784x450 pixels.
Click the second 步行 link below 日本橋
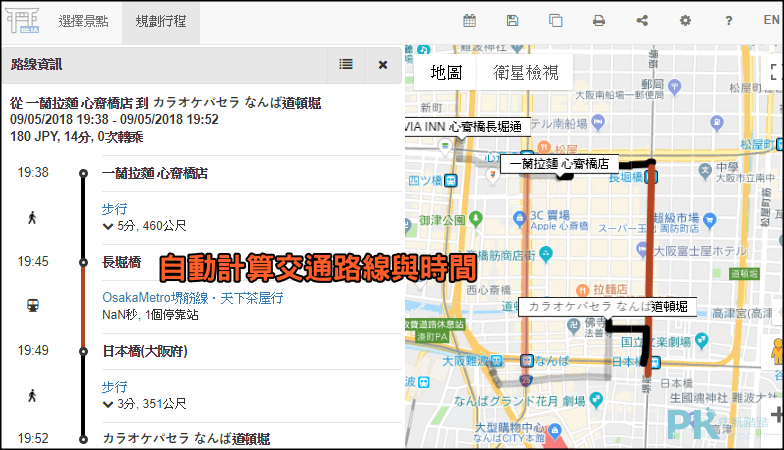click(x=114, y=387)
